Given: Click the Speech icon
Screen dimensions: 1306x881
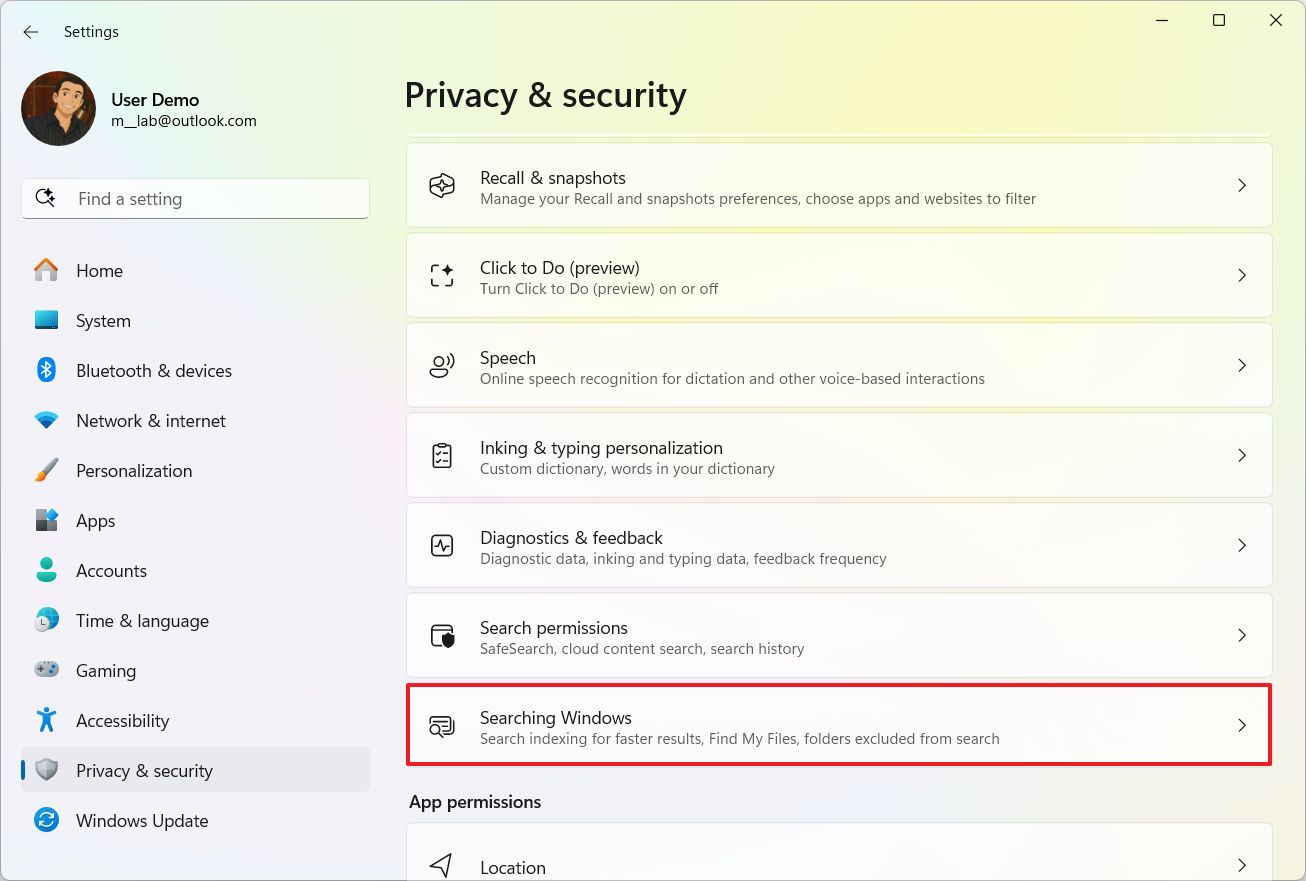Looking at the screenshot, I should click(442, 366).
